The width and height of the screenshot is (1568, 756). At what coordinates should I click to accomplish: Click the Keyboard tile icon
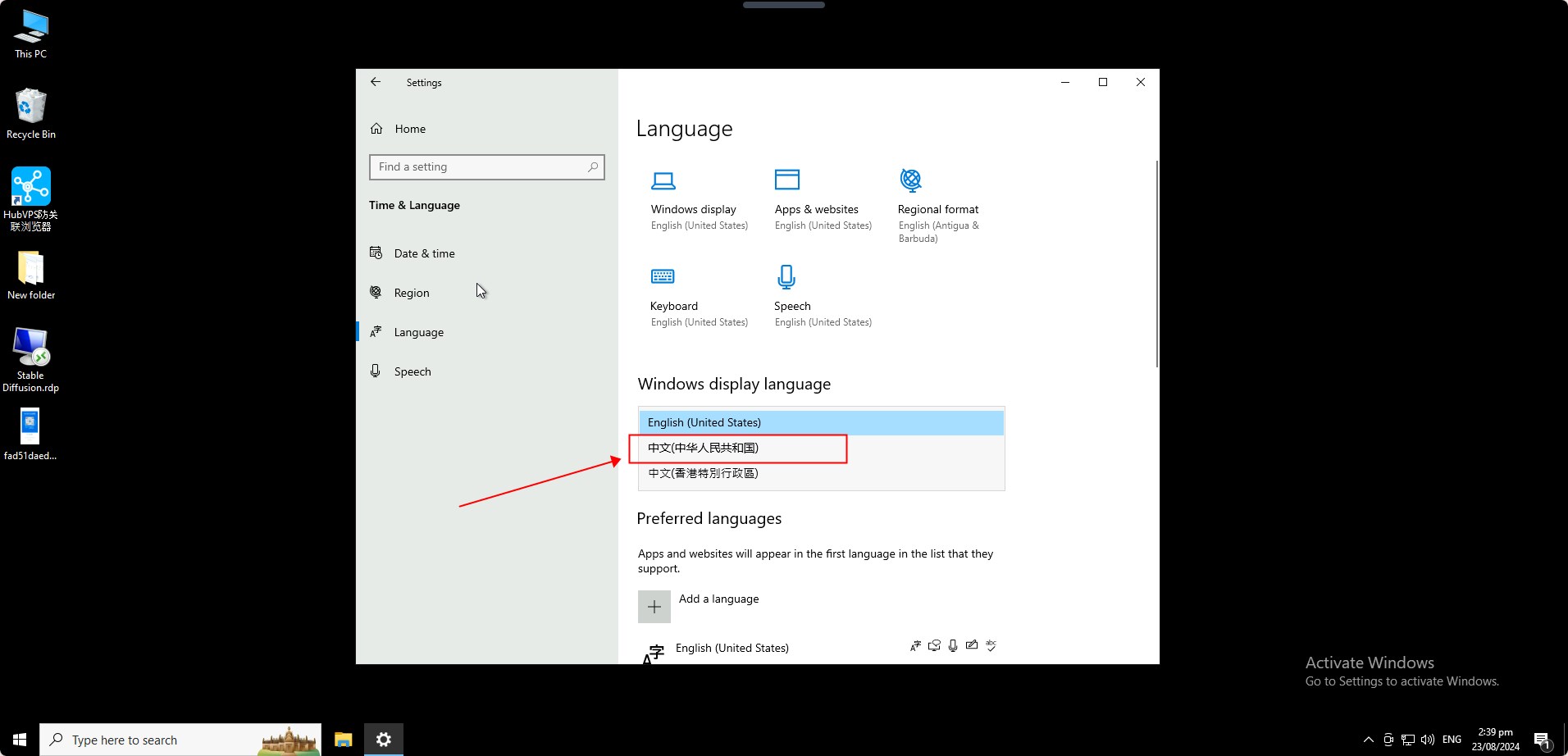pyautogui.click(x=663, y=276)
